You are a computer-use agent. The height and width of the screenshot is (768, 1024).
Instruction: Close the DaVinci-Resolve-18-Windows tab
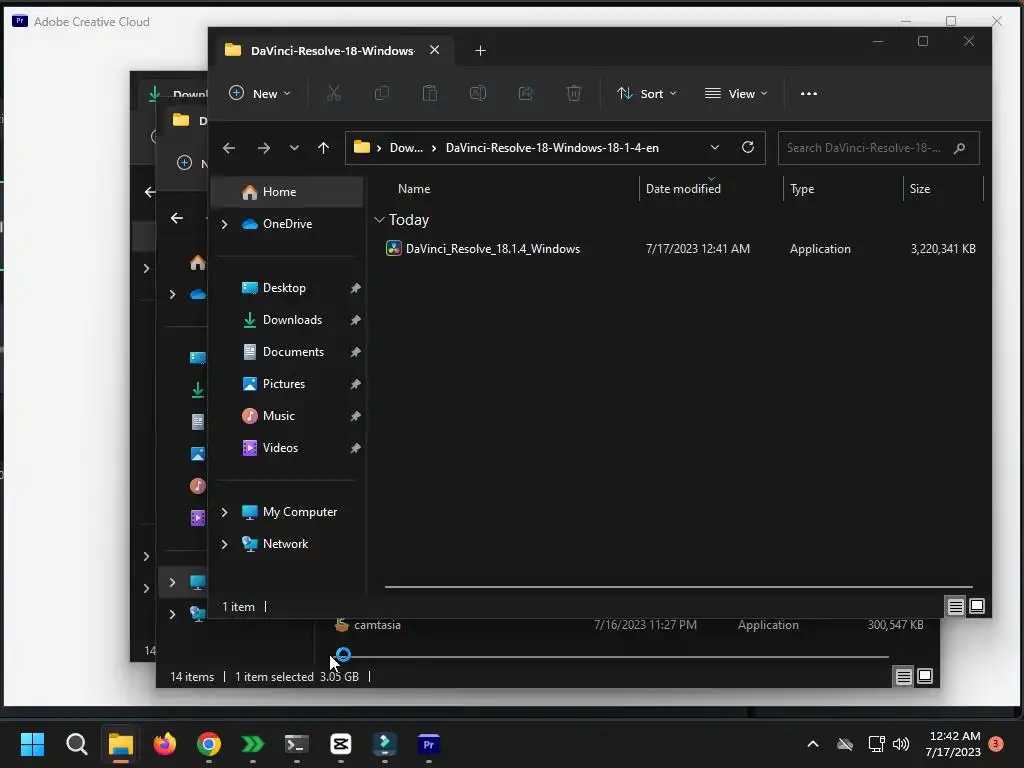pos(434,50)
